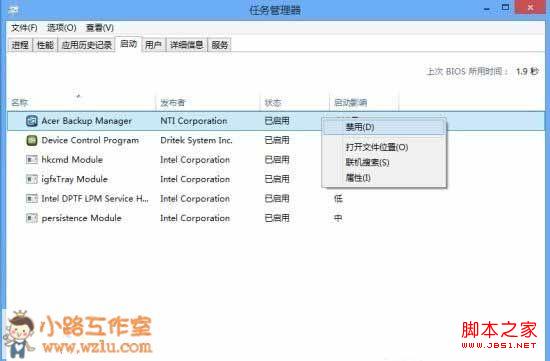Choose 禁用(D) in the context menu
Screen dimensions: 550x361
384,127
